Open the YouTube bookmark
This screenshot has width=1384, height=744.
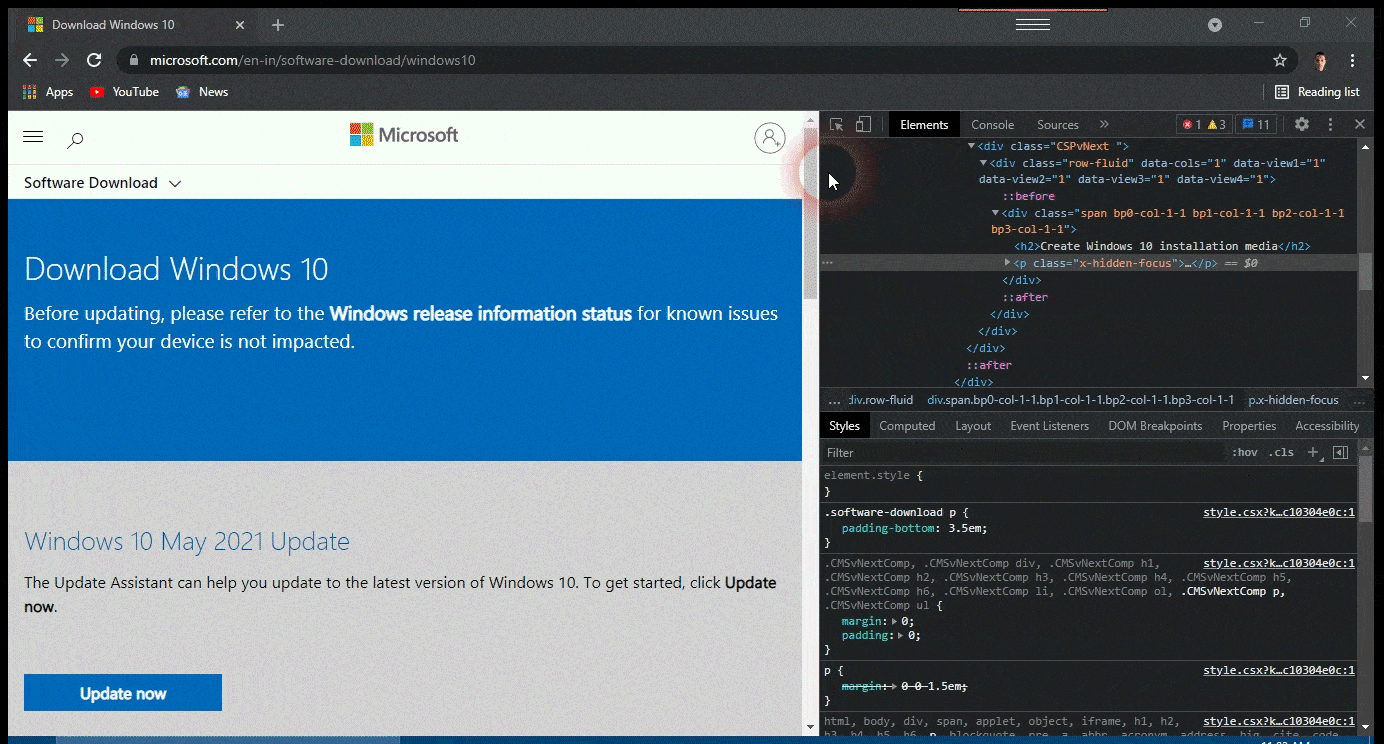(124, 92)
